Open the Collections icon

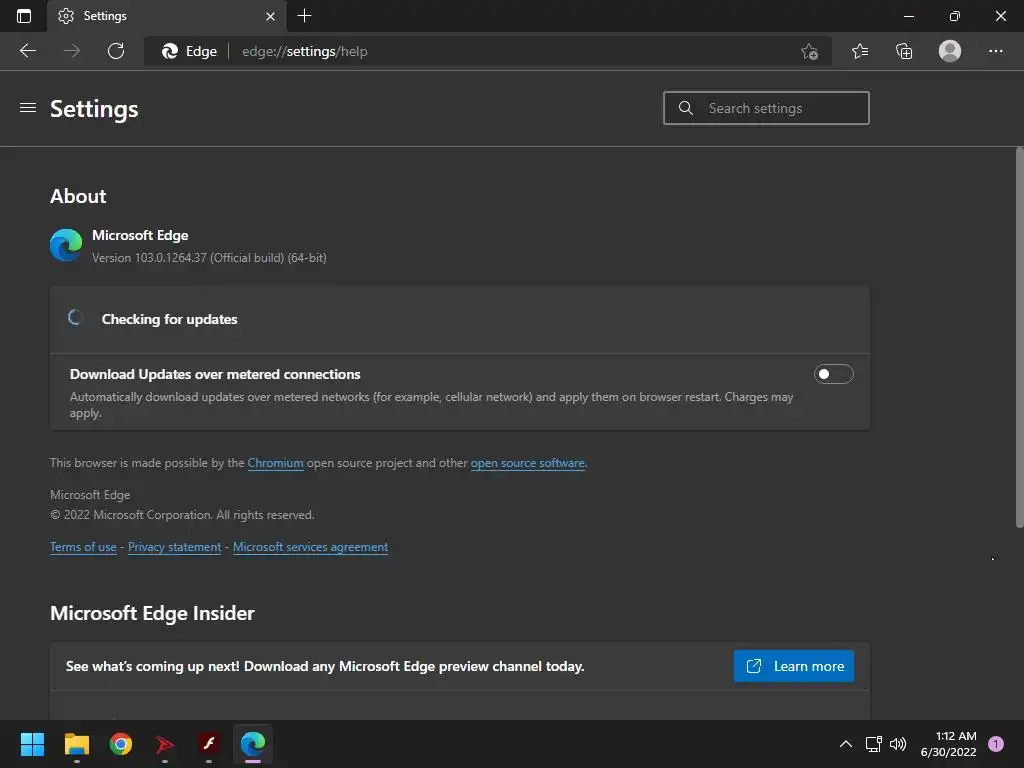(904, 51)
